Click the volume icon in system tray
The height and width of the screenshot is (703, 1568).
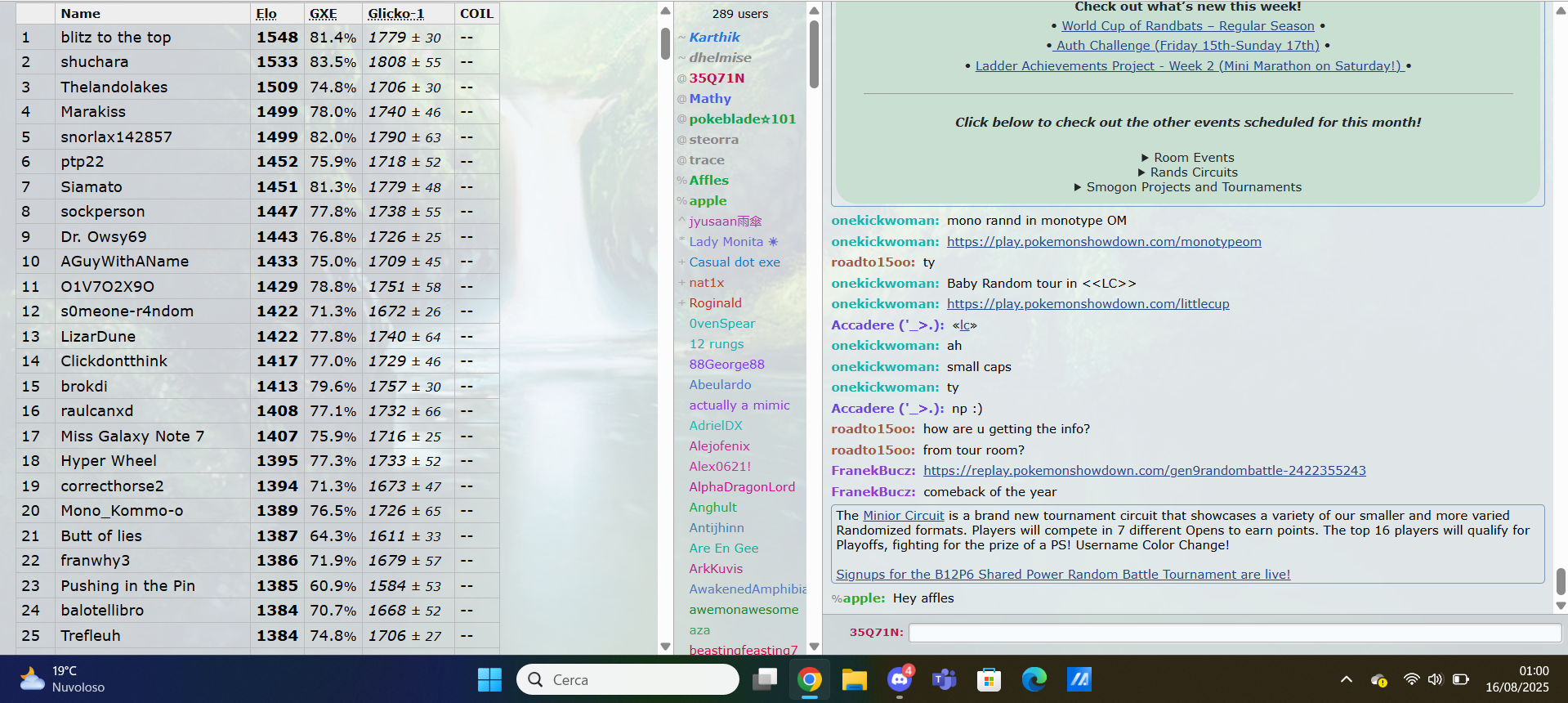tap(1435, 679)
